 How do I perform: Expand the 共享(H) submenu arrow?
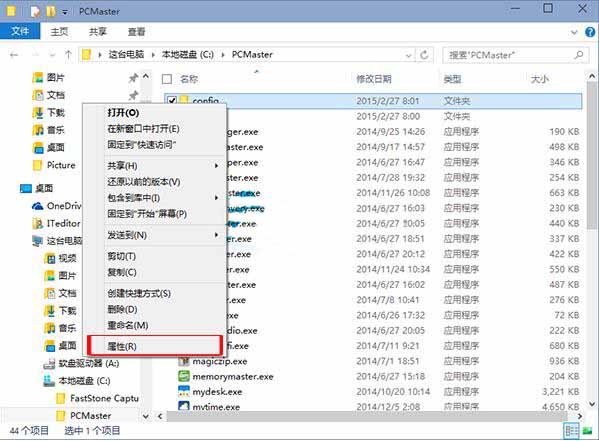pos(216,166)
